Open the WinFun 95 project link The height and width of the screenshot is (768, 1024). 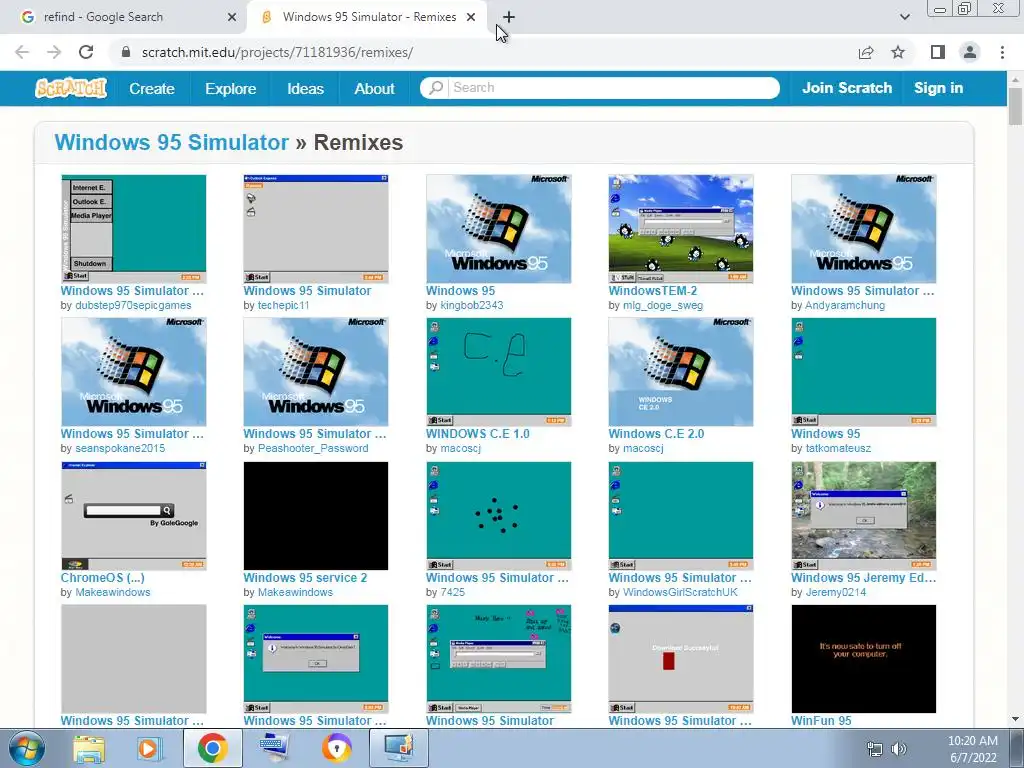point(822,721)
